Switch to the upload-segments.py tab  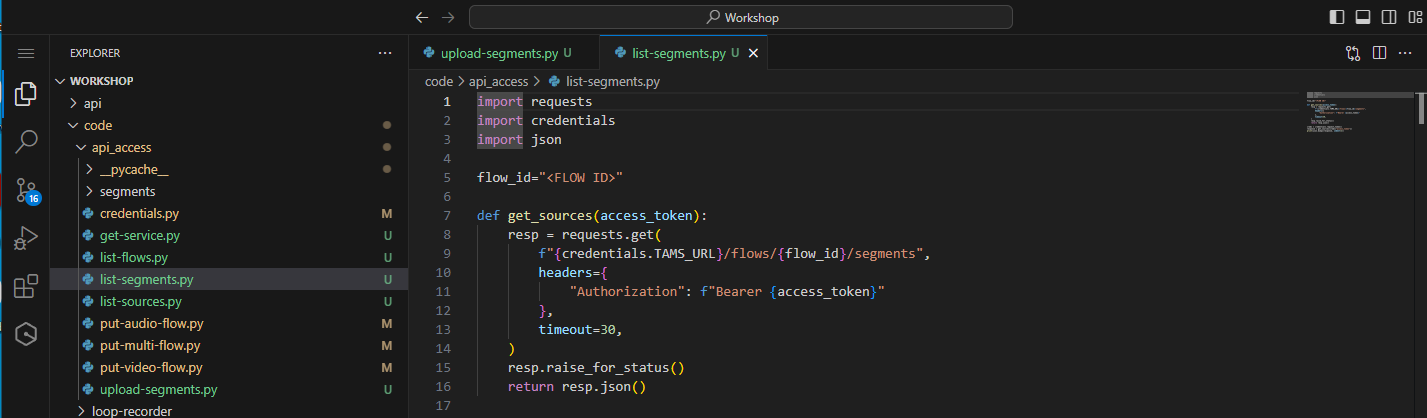click(x=504, y=53)
